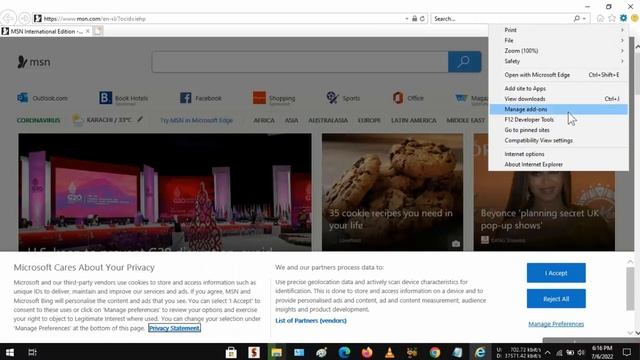Open the Microsoft Store icon in taskbar

231,352
